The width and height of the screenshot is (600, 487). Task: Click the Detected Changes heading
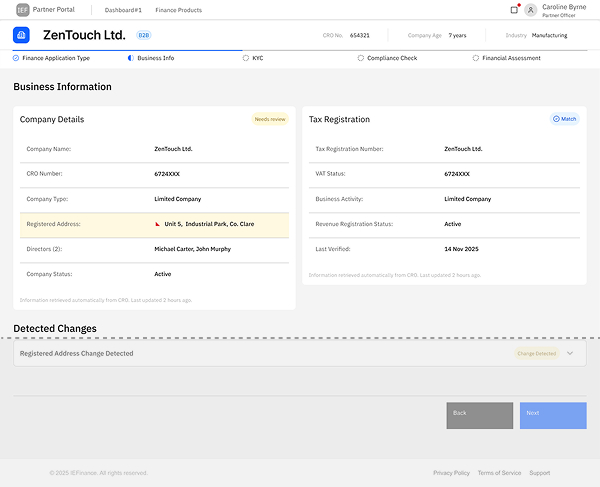click(x=55, y=329)
